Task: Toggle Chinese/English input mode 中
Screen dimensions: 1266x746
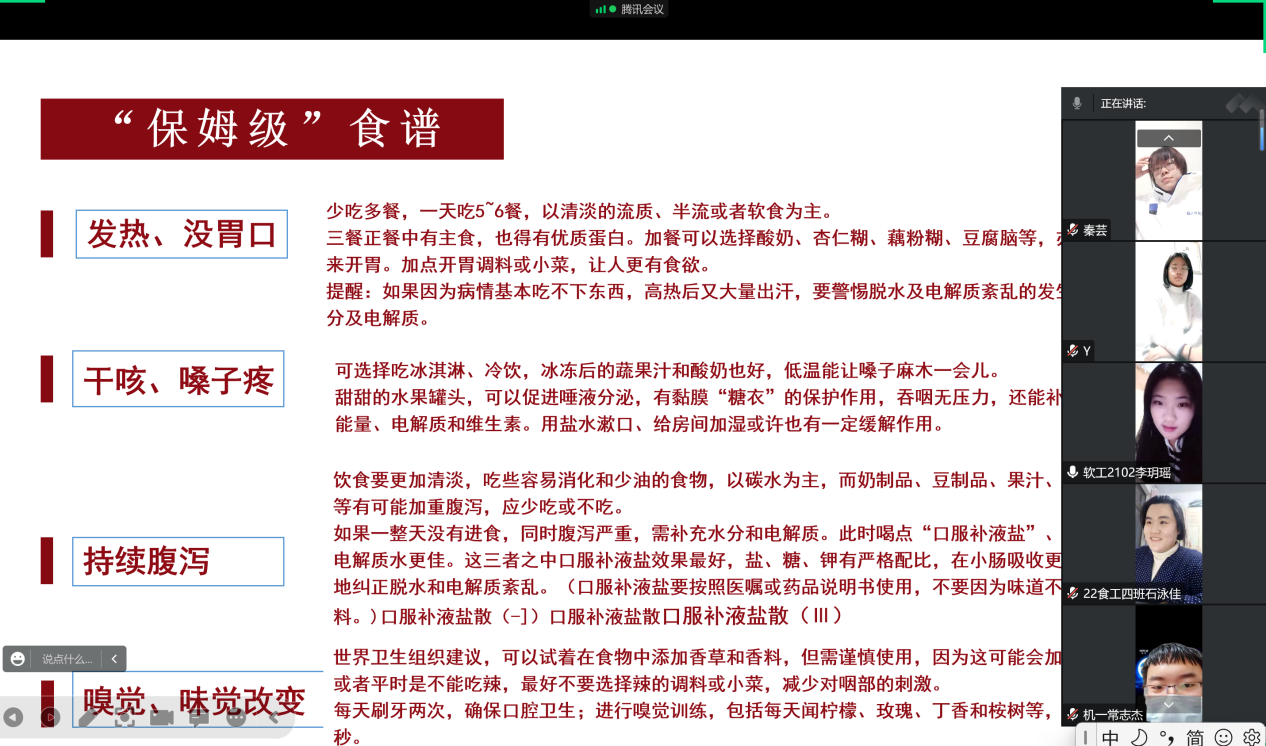Action: click(1110, 737)
